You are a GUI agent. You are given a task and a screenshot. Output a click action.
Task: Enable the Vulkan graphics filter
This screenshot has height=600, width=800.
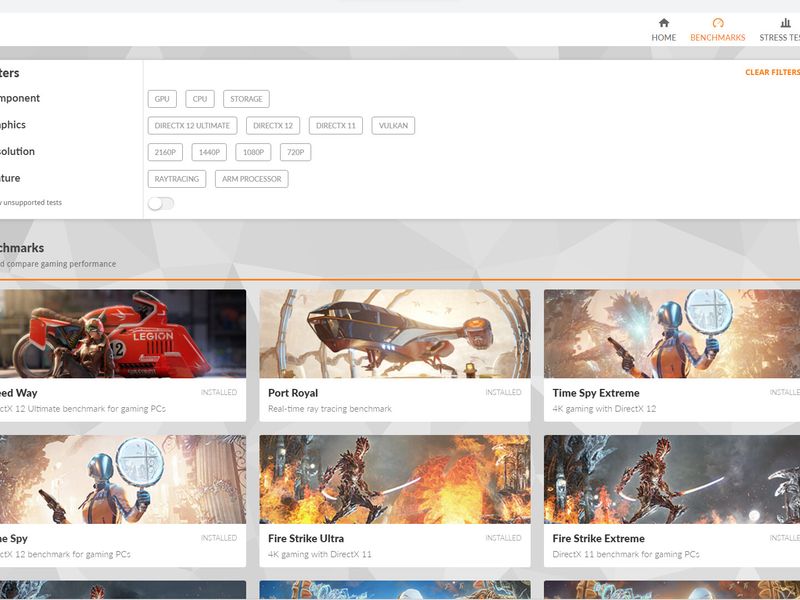pyautogui.click(x=393, y=126)
